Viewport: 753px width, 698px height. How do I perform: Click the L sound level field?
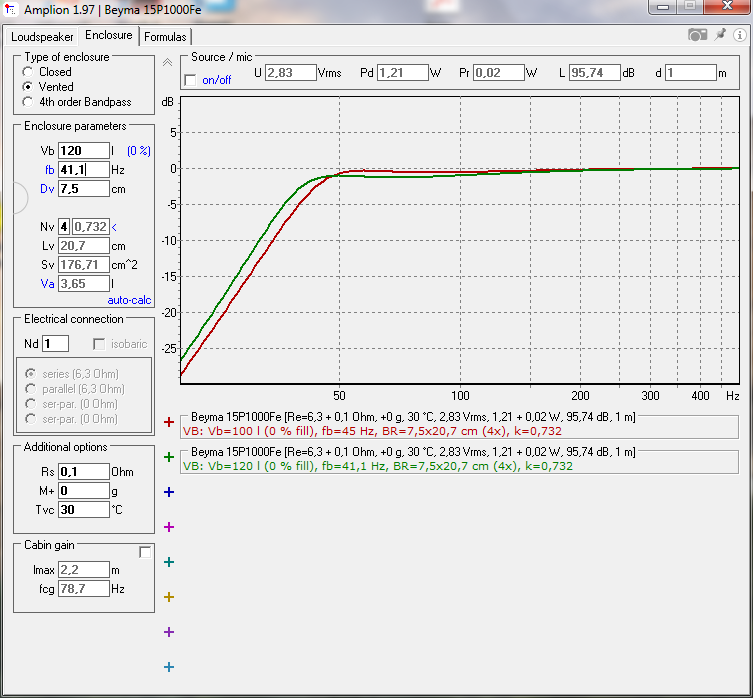pos(595,73)
